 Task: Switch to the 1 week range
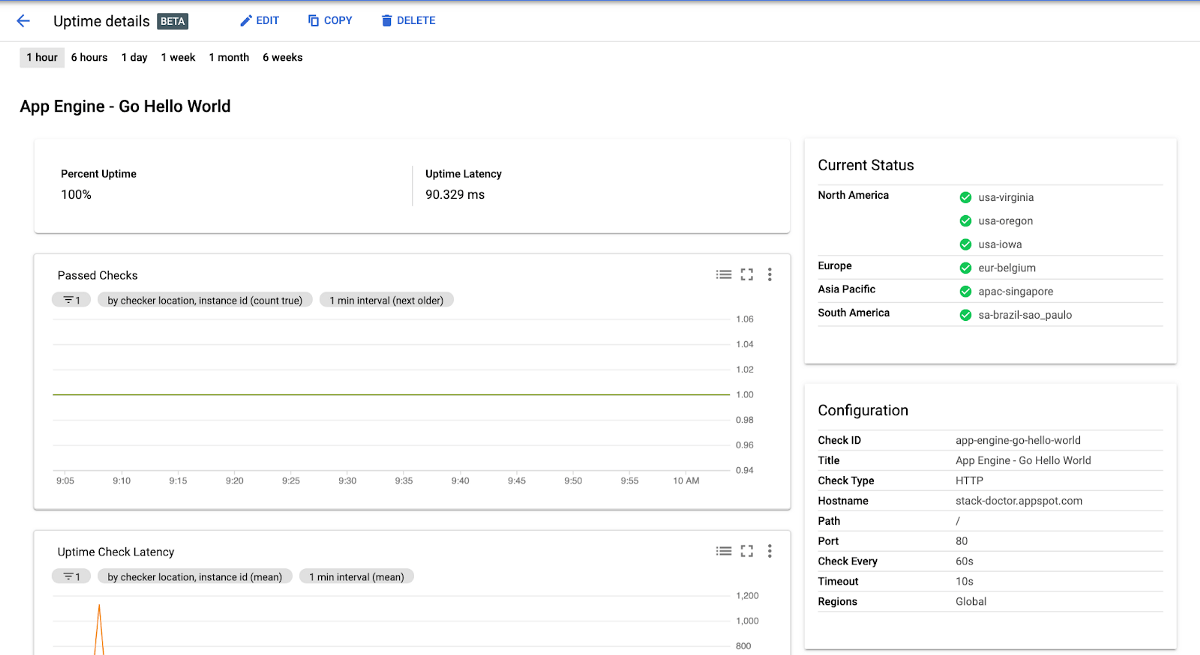178,58
